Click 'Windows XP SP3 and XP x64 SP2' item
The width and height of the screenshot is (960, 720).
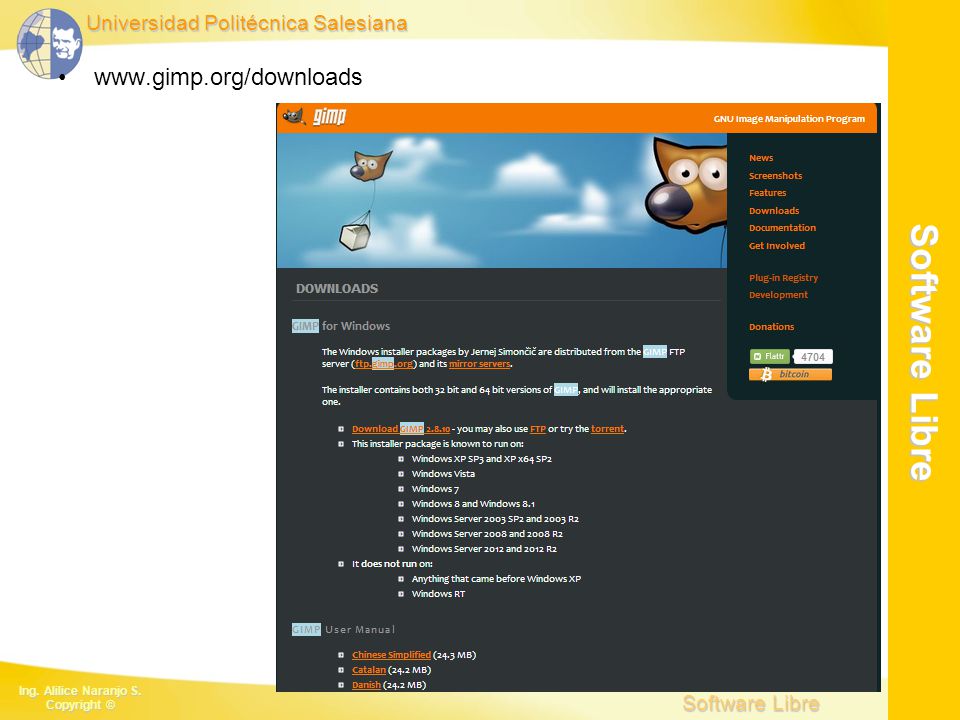481,459
